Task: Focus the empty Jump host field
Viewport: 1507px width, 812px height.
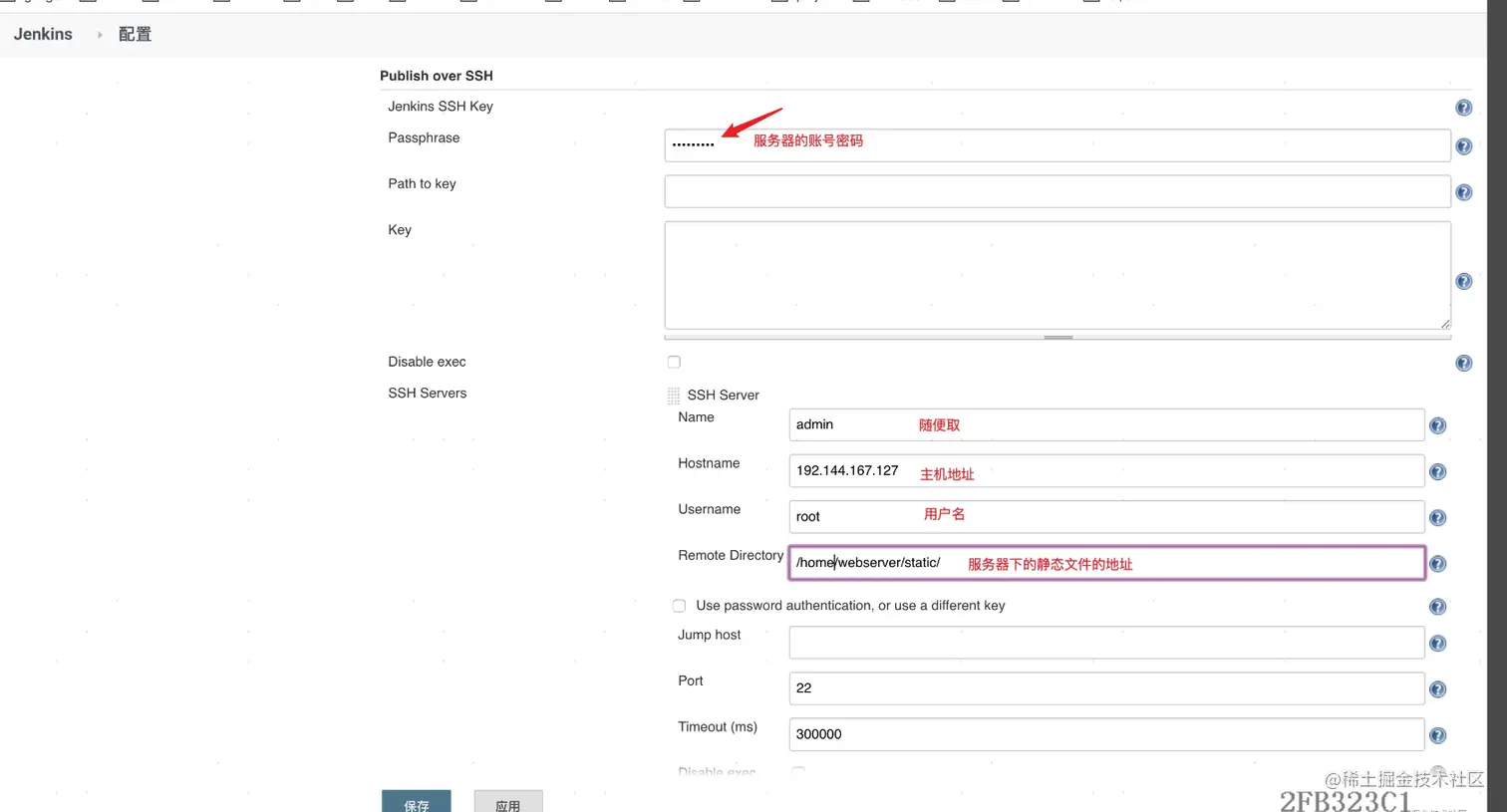Action: pyautogui.click(x=1106, y=642)
